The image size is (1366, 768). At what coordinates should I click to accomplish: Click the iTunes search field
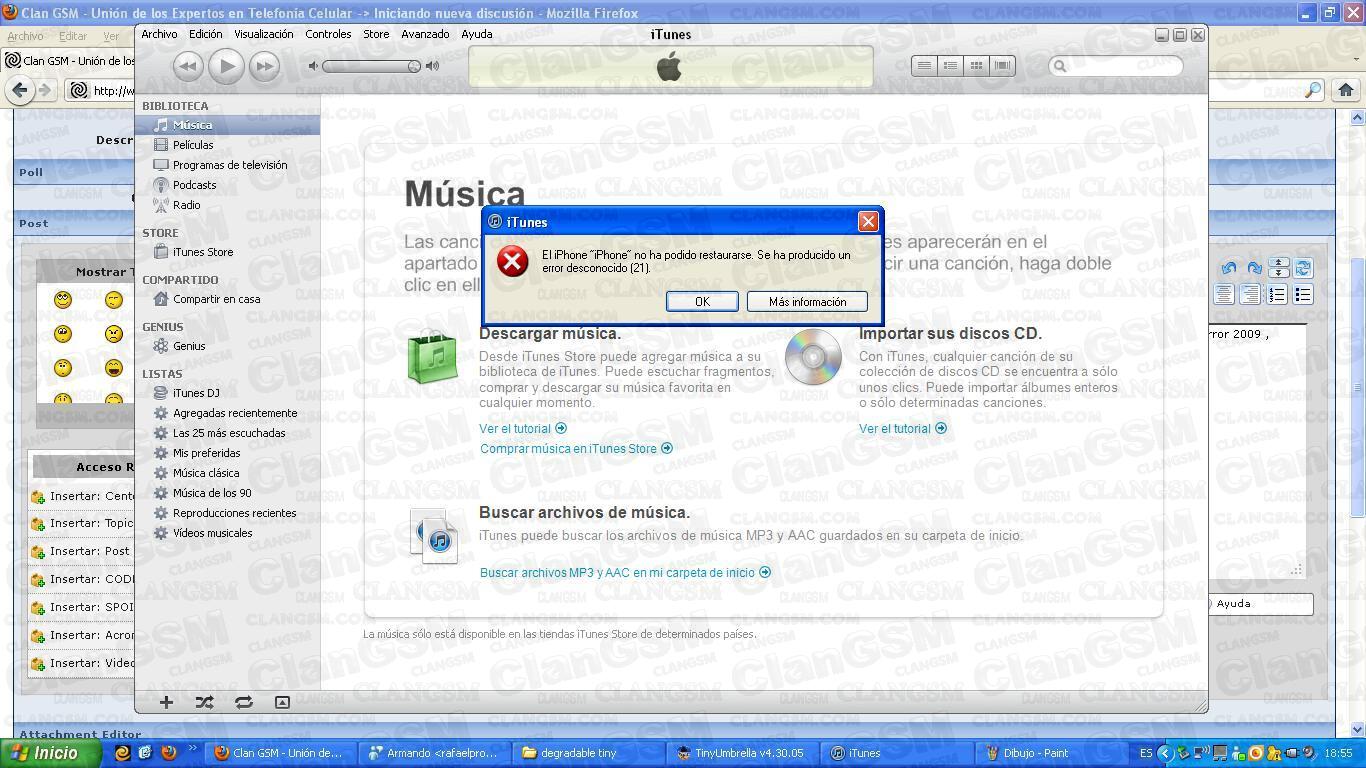(x=1116, y=66)
